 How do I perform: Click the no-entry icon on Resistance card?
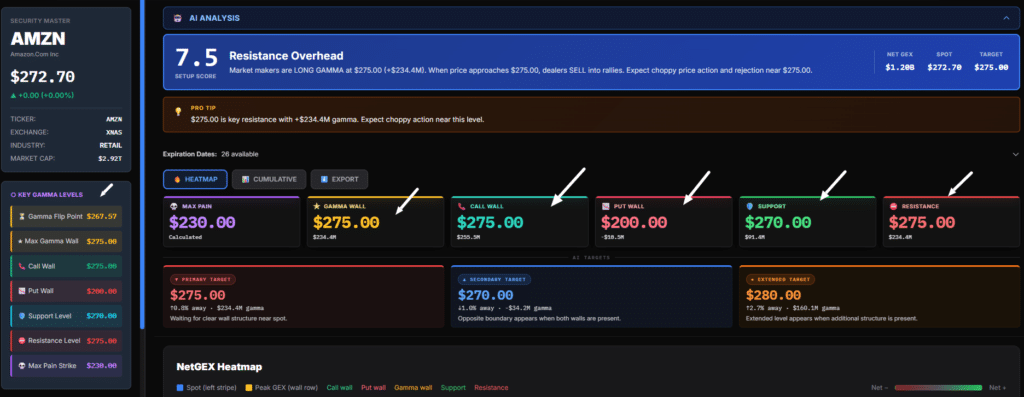pyautogui.click(x=893, y=206)
